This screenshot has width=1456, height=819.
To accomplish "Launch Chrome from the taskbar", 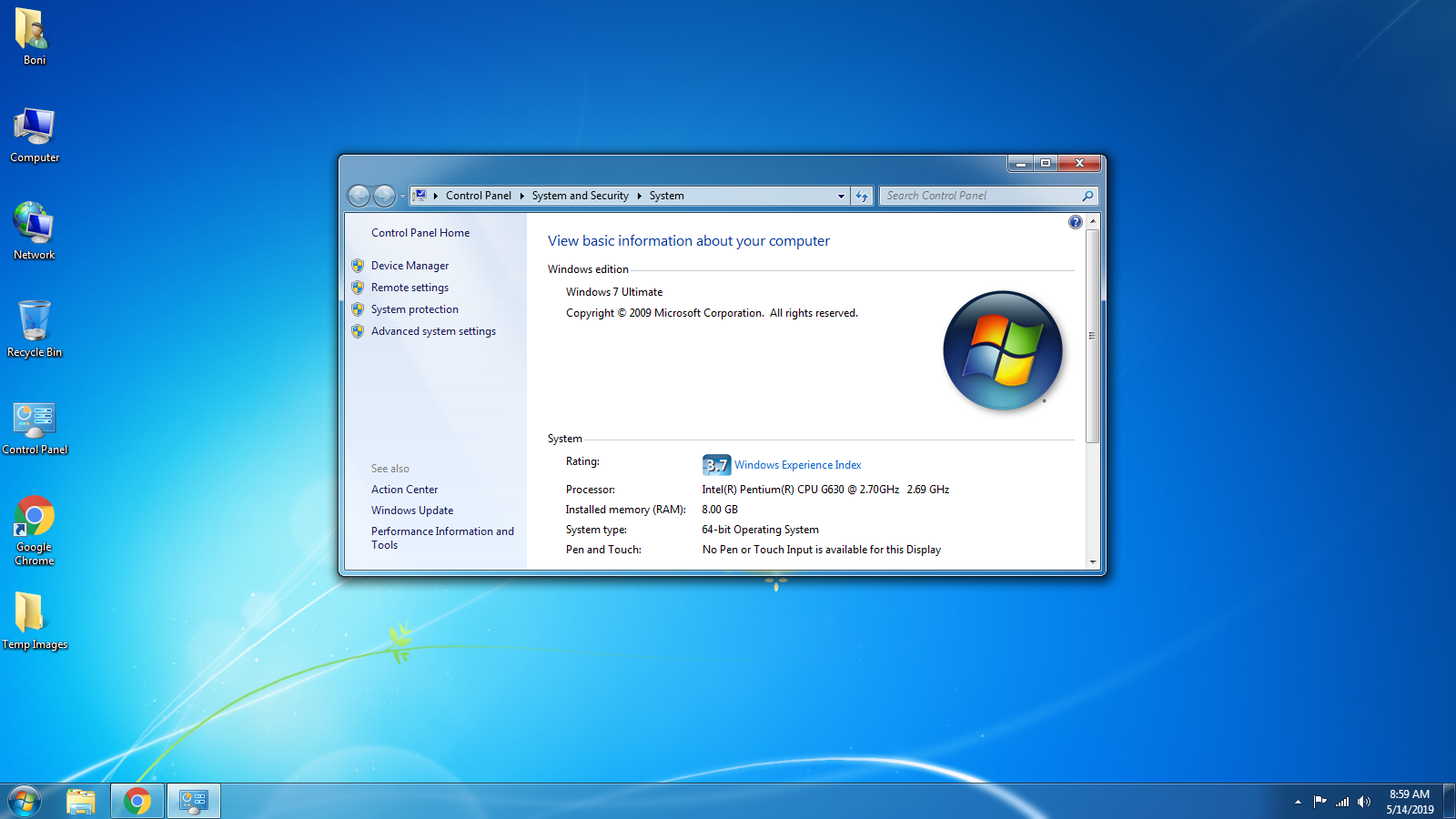I will coord(137,801).
